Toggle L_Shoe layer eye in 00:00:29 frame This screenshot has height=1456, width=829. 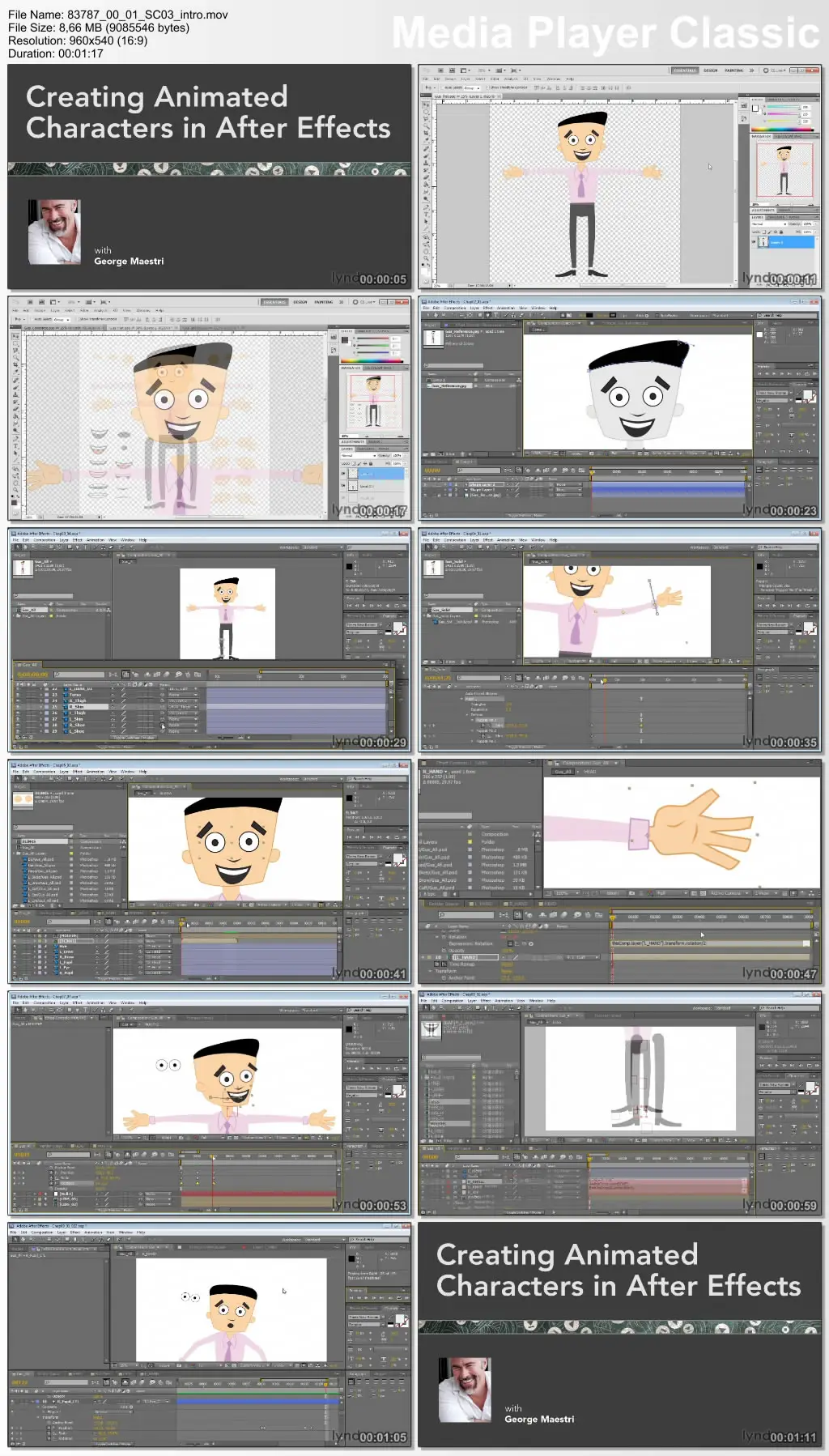18,731
